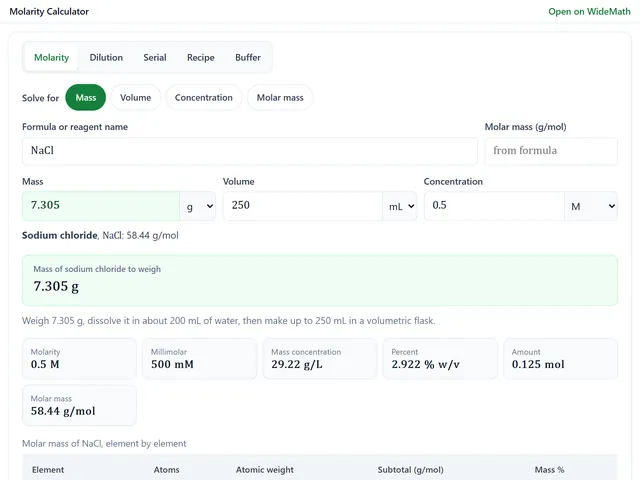Open on WideMath link

[x=589, y=11]
